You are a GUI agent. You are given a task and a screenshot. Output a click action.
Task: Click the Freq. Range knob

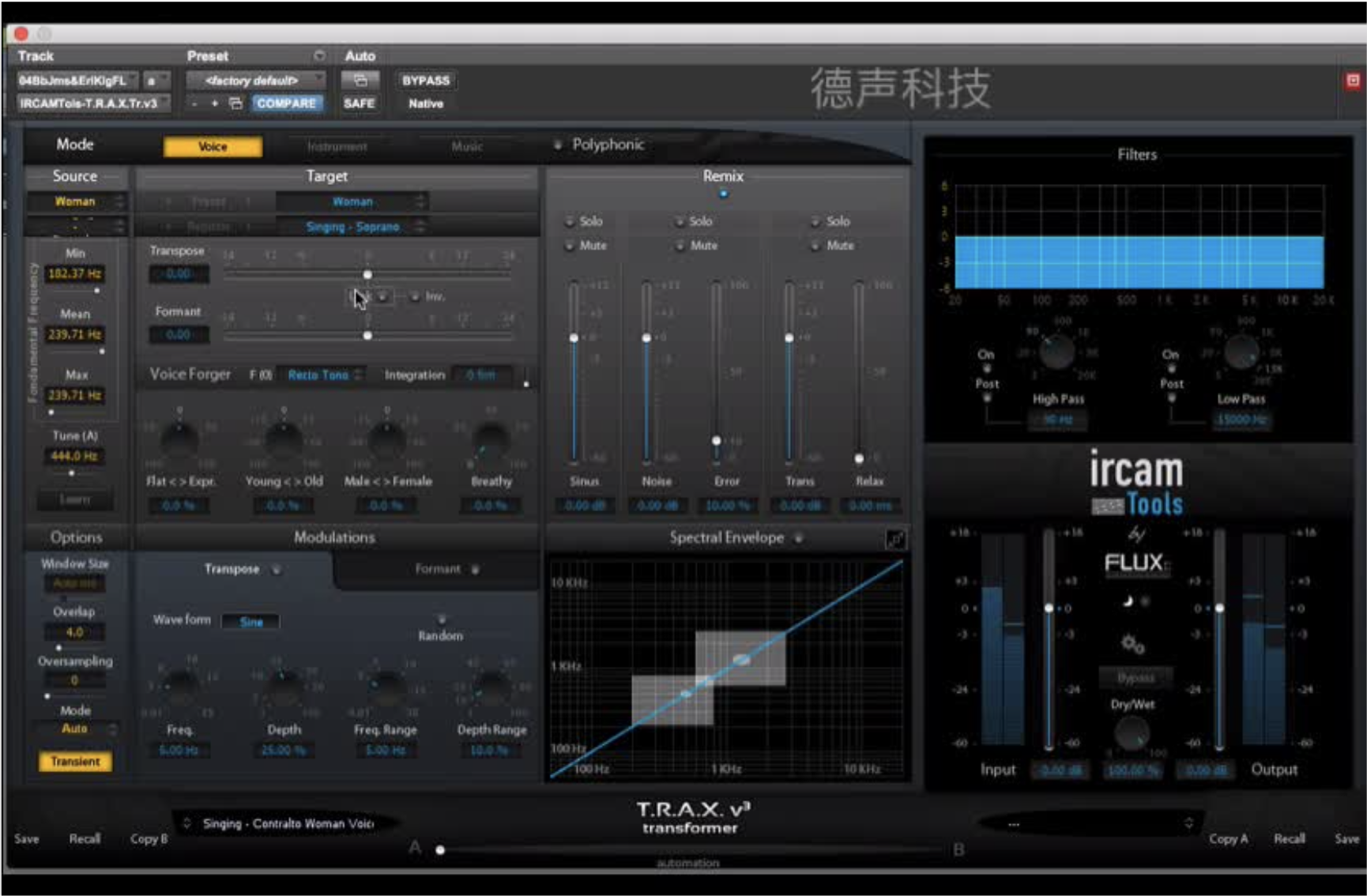pos(386,687)
